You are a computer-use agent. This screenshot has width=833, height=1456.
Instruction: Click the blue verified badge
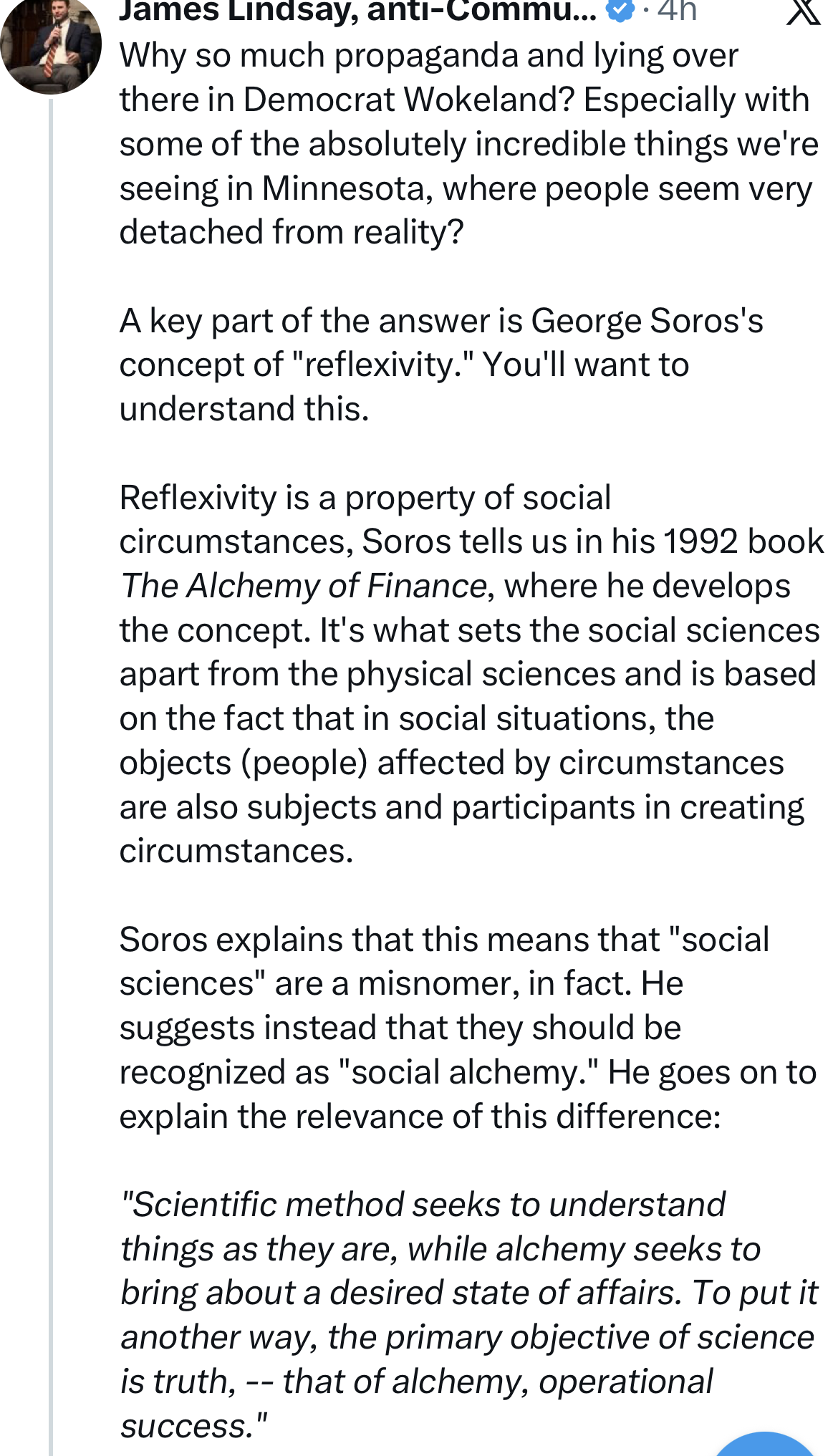(x=620, y=10)
